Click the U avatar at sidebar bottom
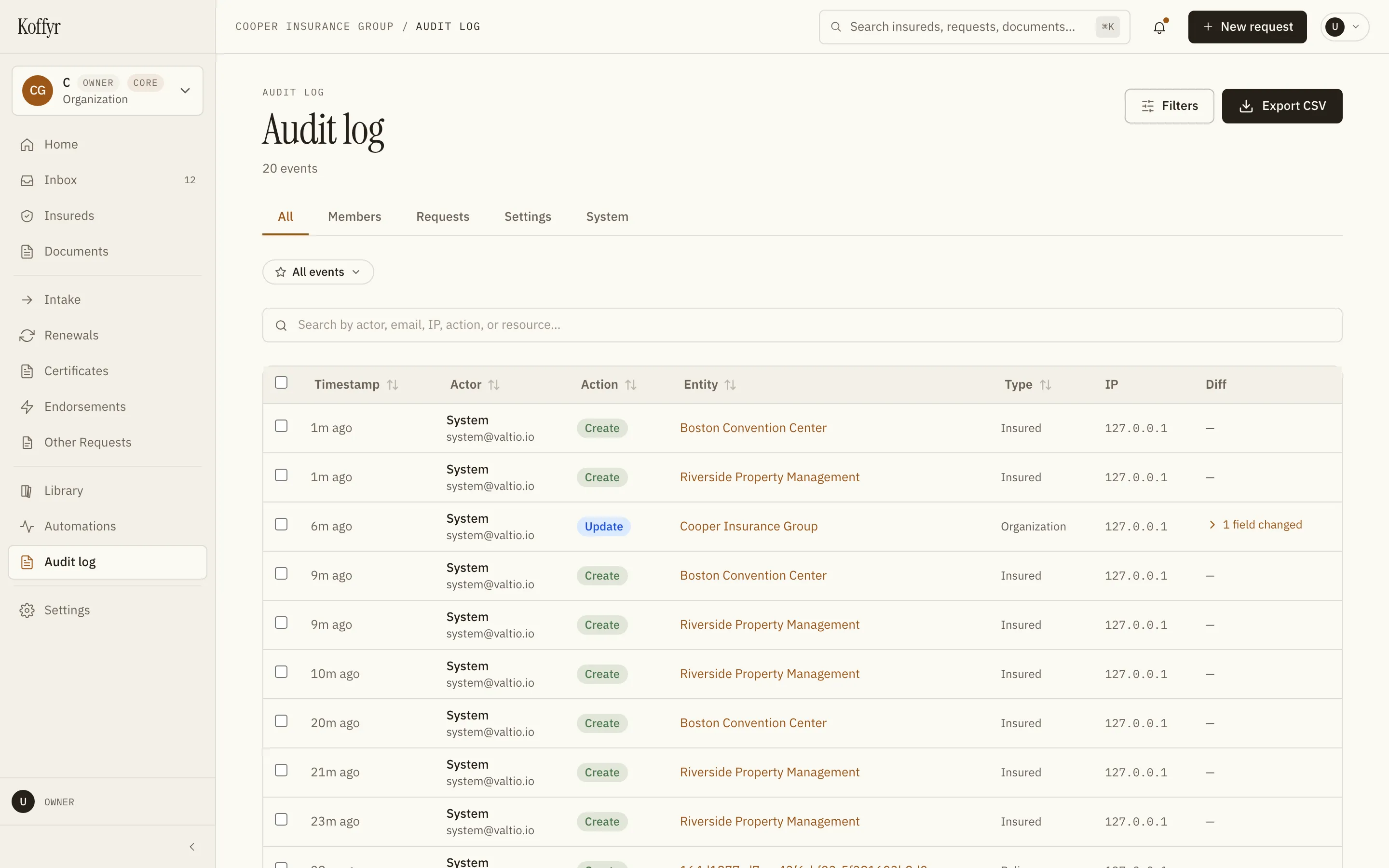The height and width of the screenshot is (868, 1389). (23, 802)
